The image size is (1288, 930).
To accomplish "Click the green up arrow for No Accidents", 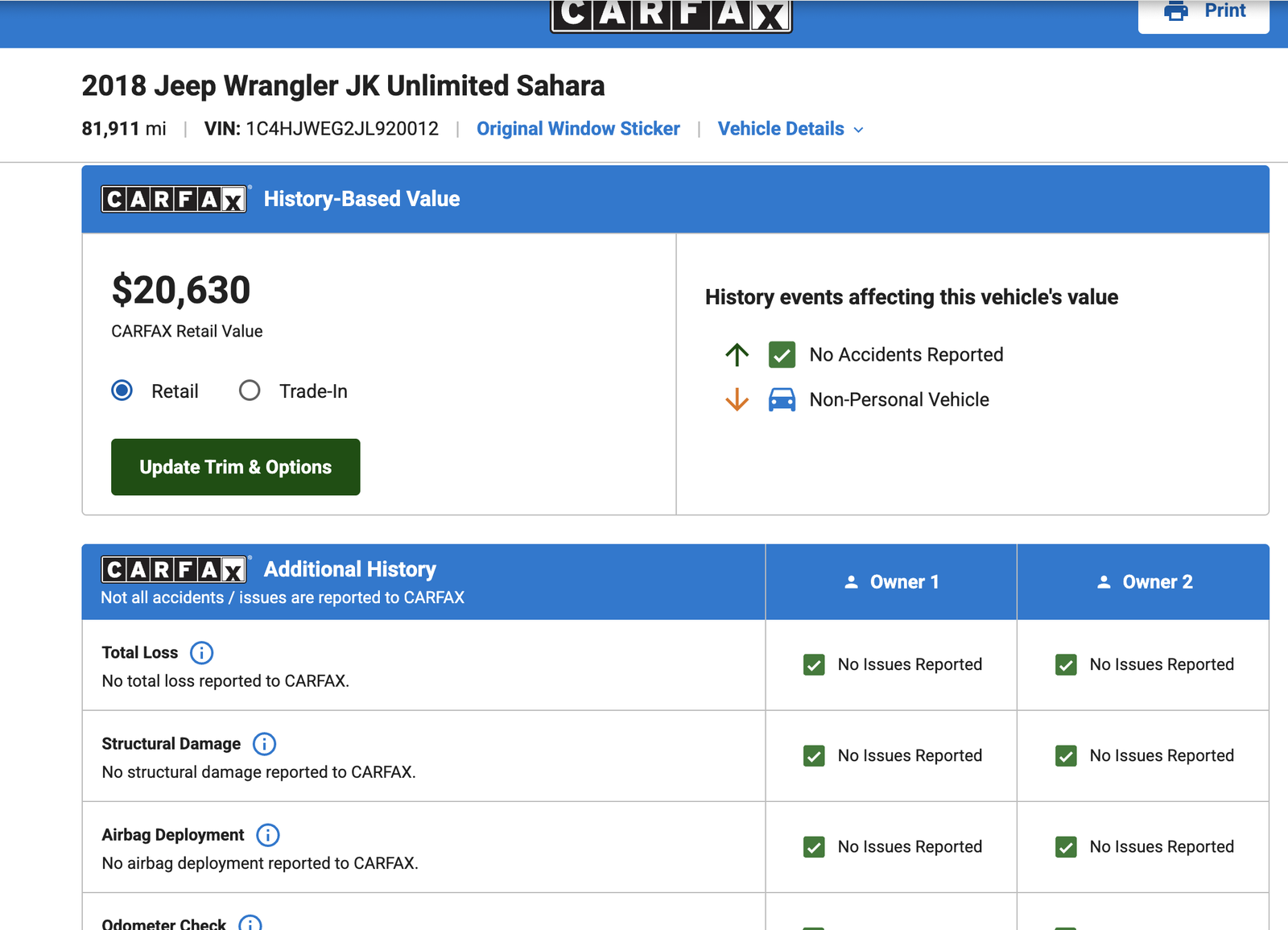I will (x=737, y=354).
